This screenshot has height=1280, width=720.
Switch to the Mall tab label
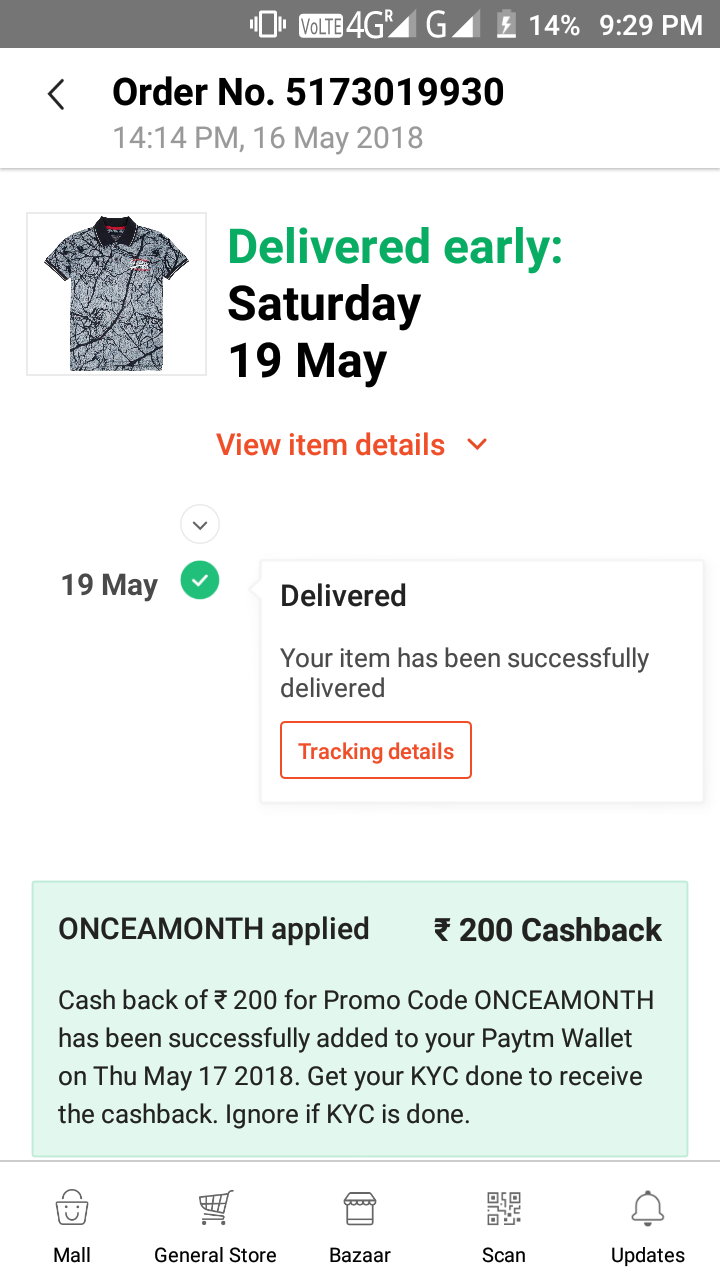pyautogui.click(x=72, y=1255)
